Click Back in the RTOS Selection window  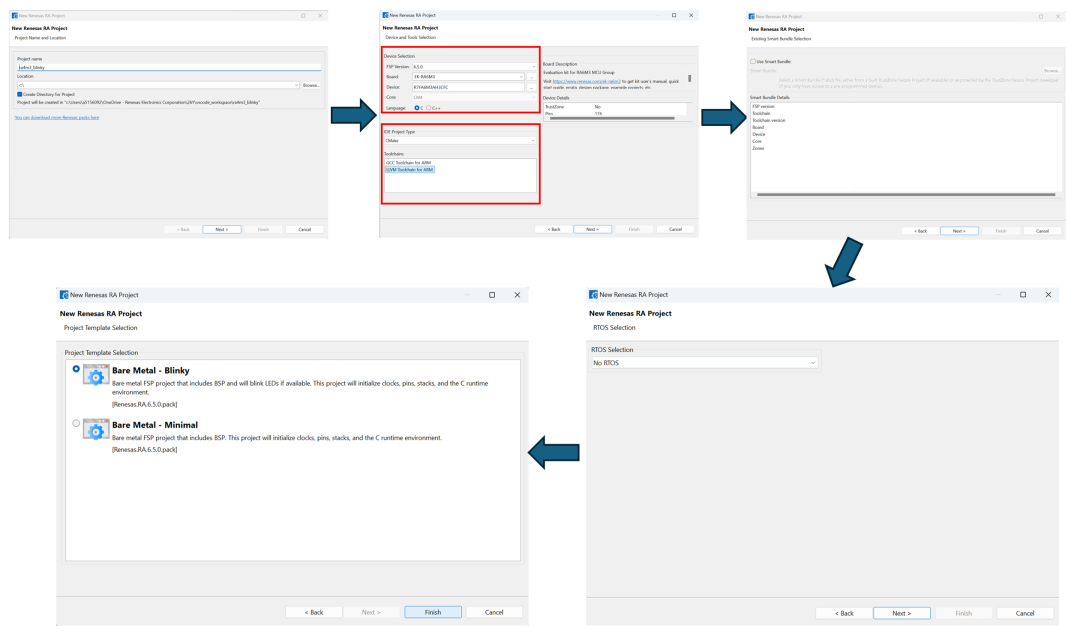(x=844, y=613)
